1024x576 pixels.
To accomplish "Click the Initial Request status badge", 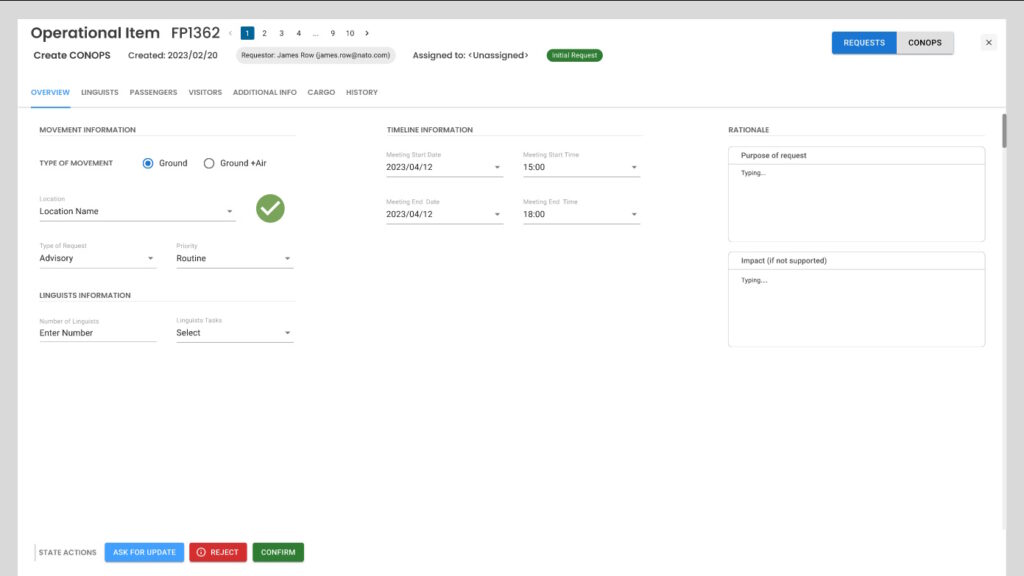I will tap(574, 55).
